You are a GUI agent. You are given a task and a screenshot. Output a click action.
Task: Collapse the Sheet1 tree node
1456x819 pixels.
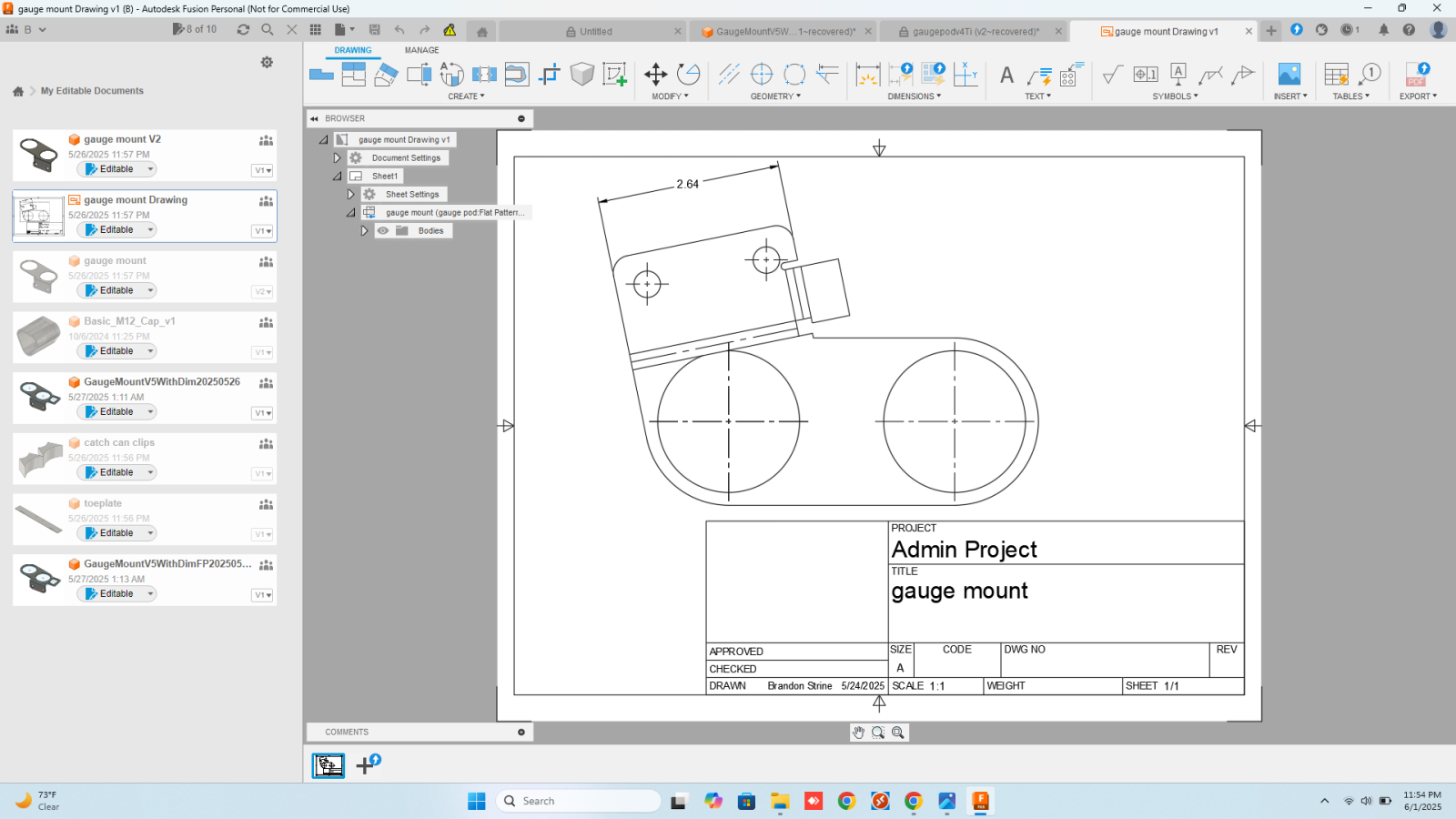(337, 177)
